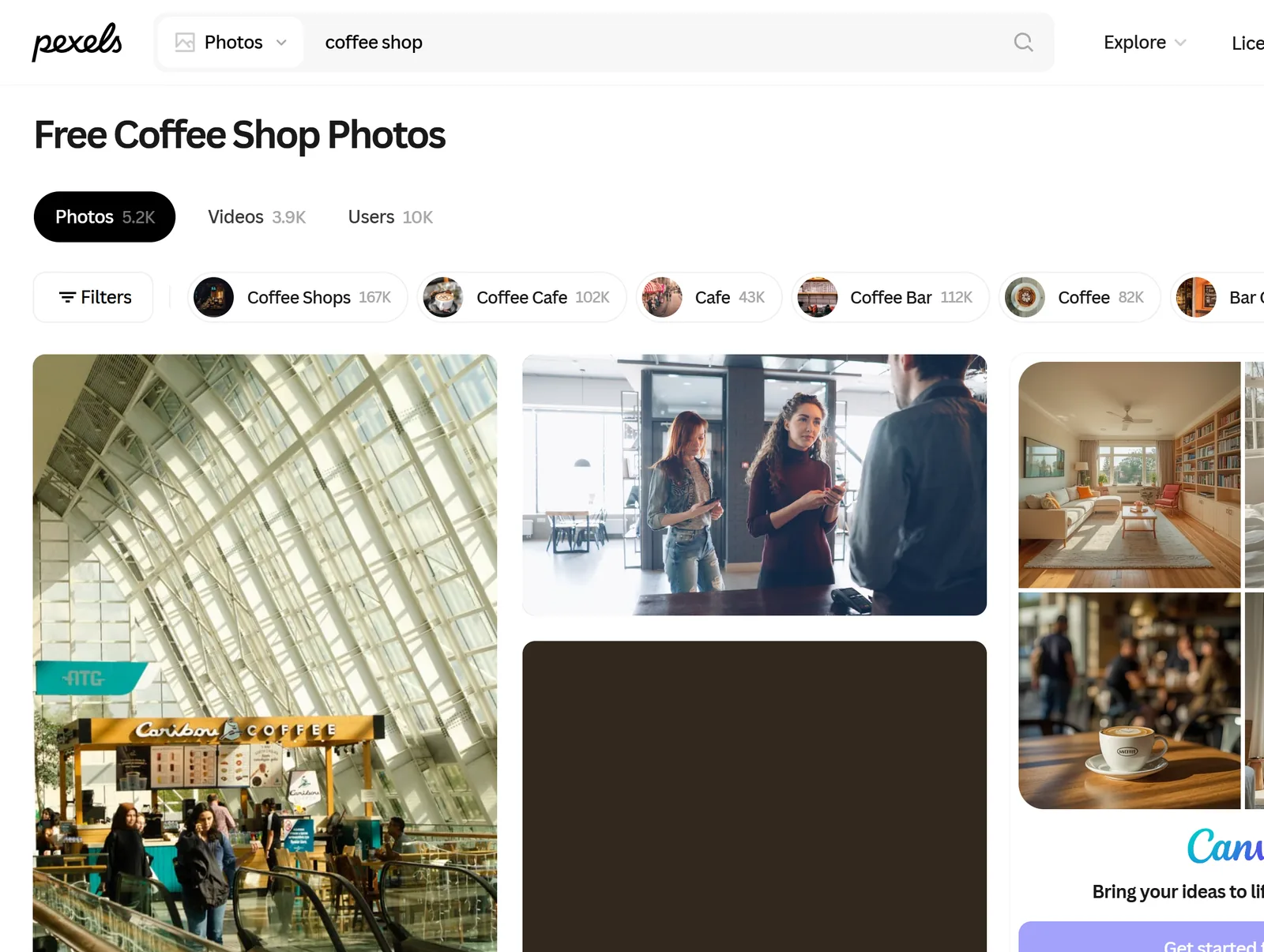The image size is (1264, 952).
Task: Choose the Coffee 82K tag
Action: [1079, 297]
